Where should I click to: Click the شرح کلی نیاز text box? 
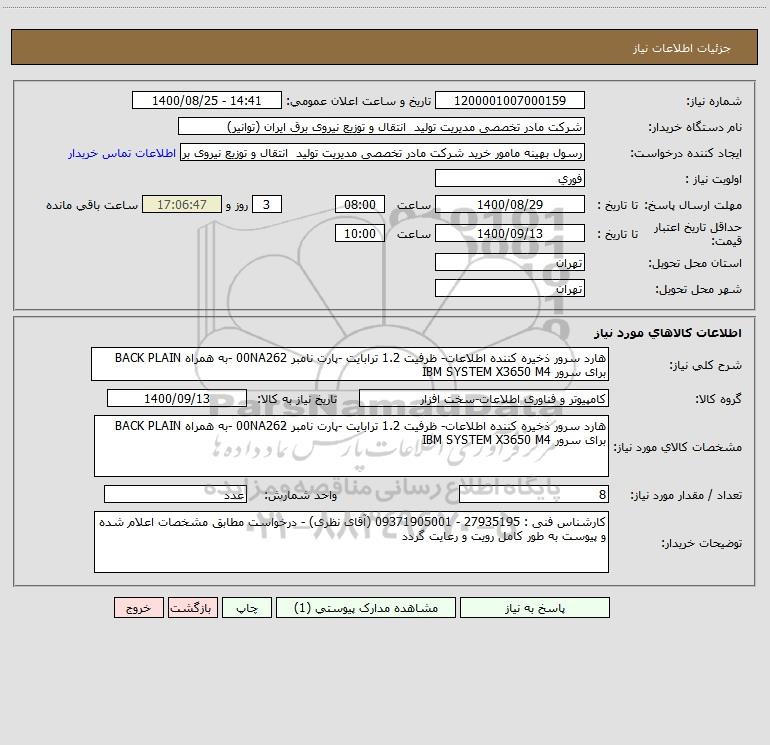point(350,364)
